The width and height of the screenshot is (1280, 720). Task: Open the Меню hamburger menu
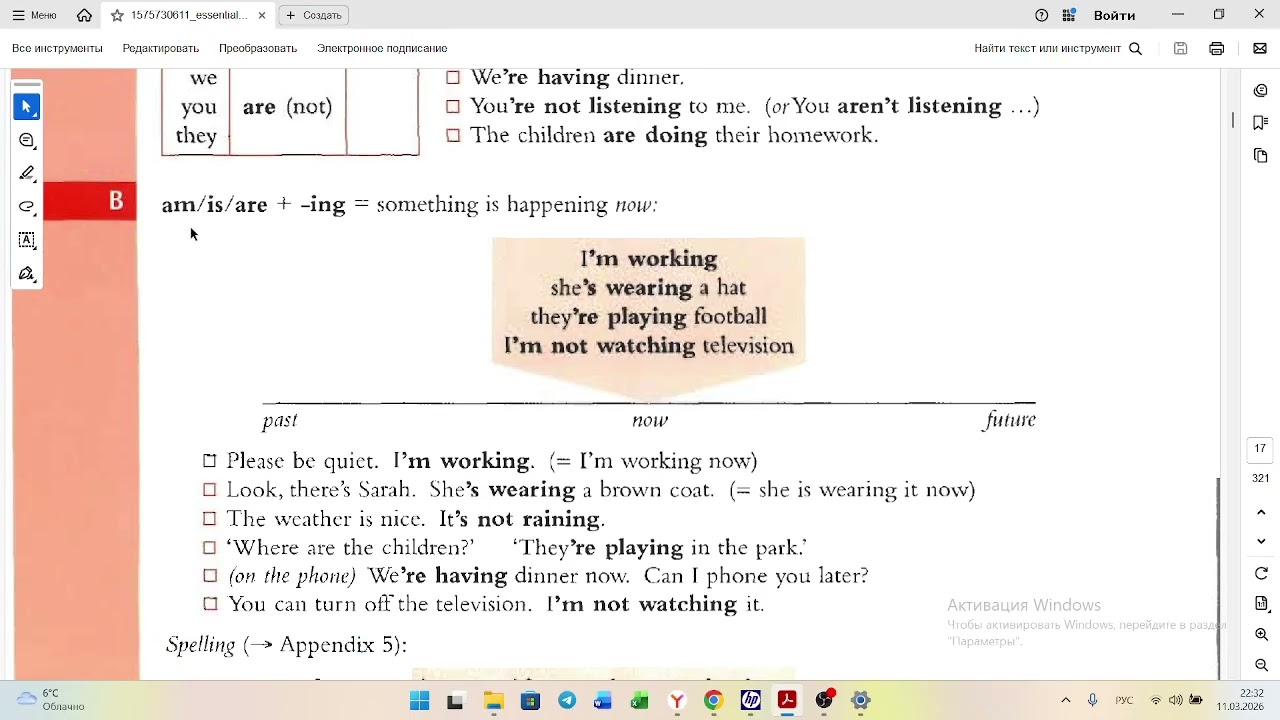(34, 15)
